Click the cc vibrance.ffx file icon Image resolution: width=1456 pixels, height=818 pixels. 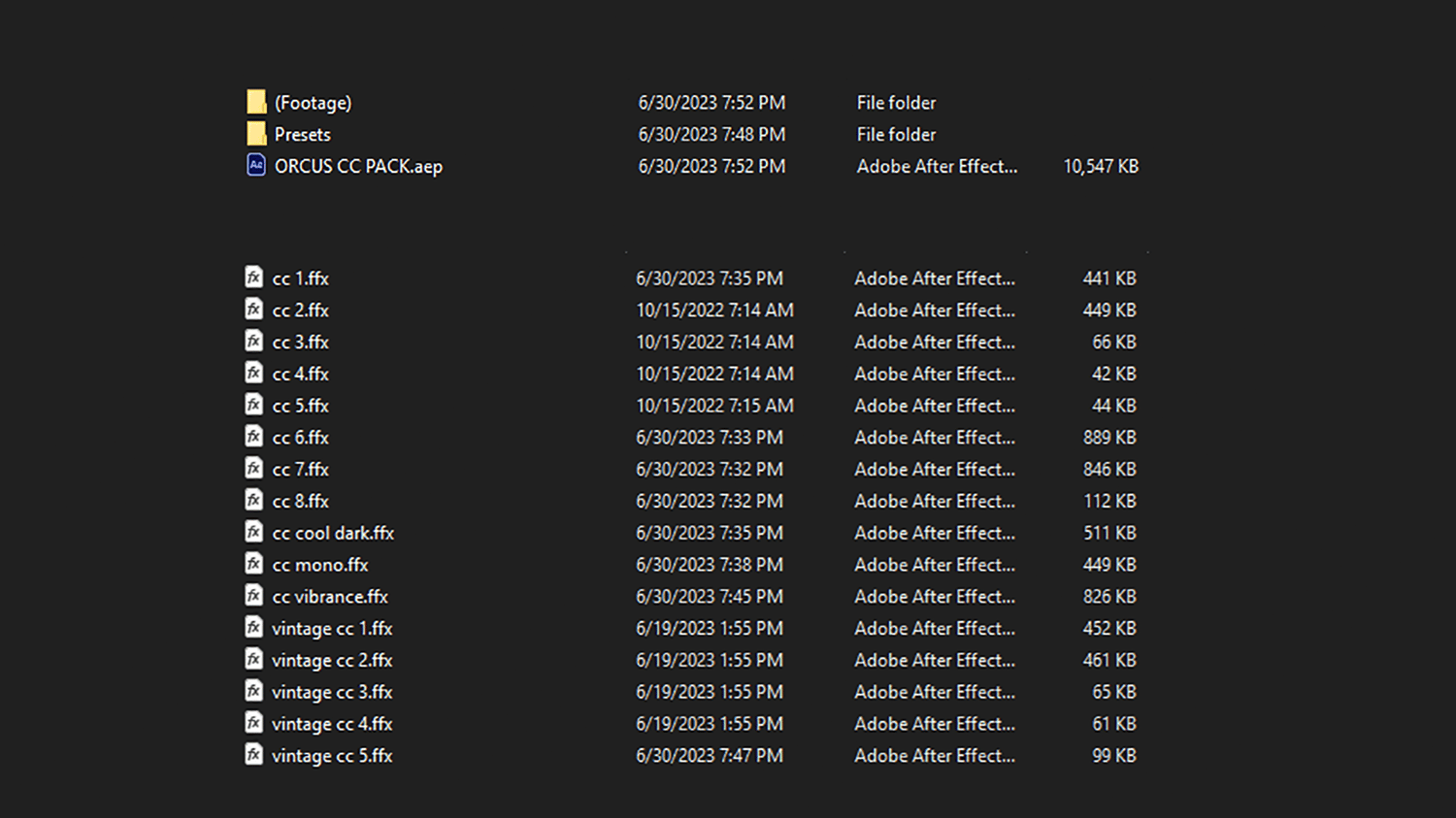click(254, 596)
